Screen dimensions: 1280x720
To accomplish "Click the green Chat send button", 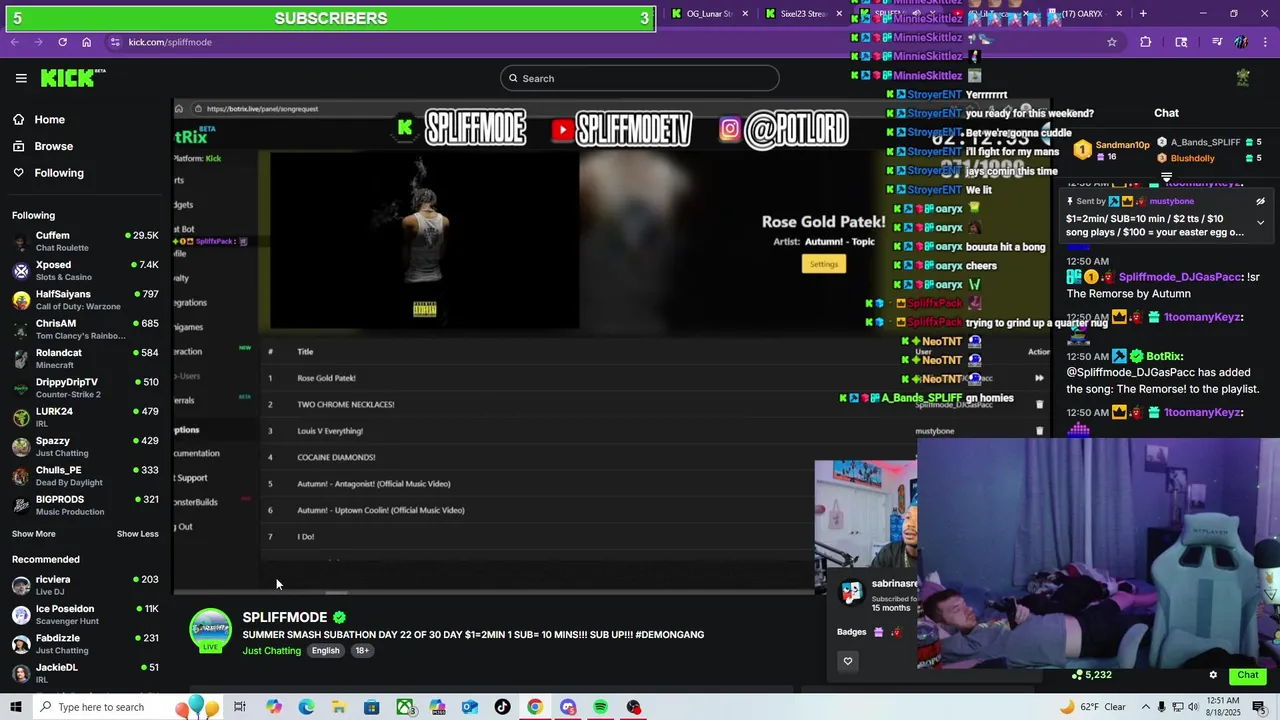I will tap(1247, 675).
